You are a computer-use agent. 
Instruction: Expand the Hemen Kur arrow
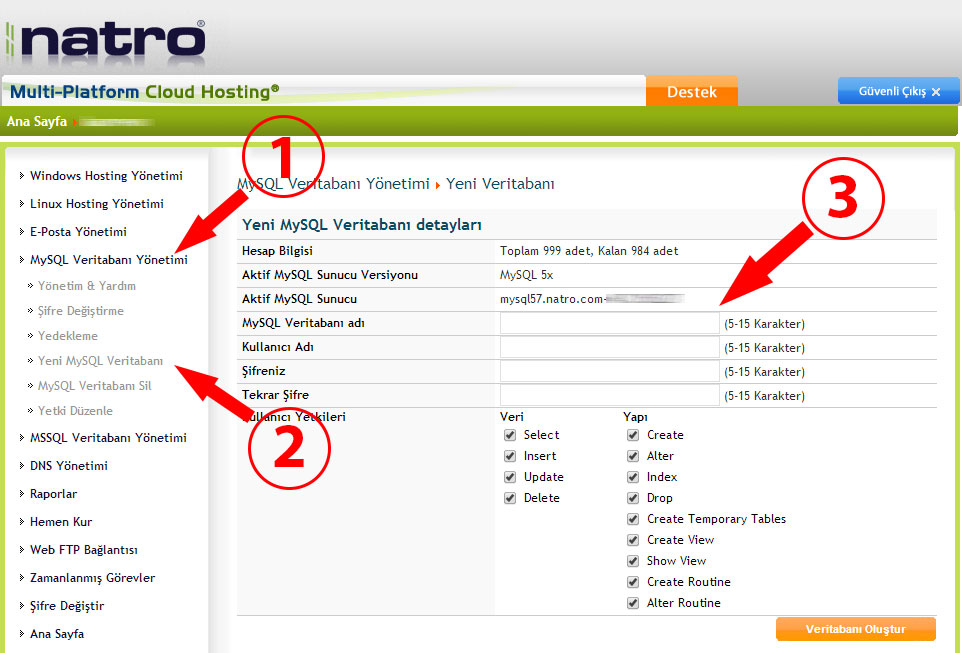pos(21,522)
